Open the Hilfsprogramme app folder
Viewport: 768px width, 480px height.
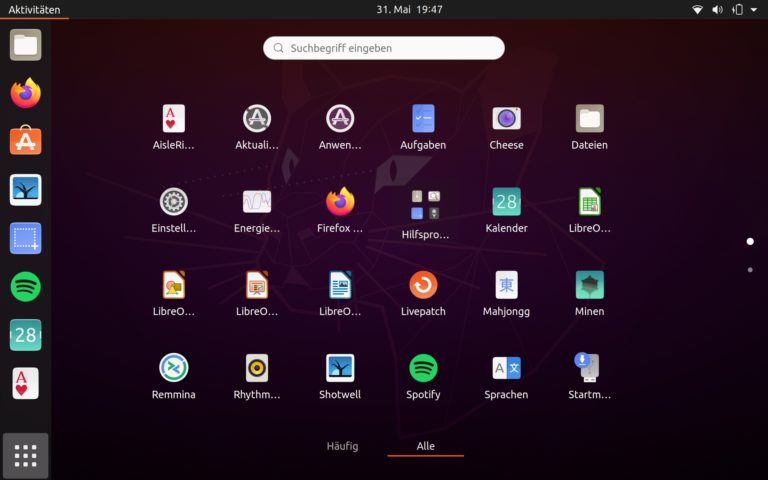[425, 205]
